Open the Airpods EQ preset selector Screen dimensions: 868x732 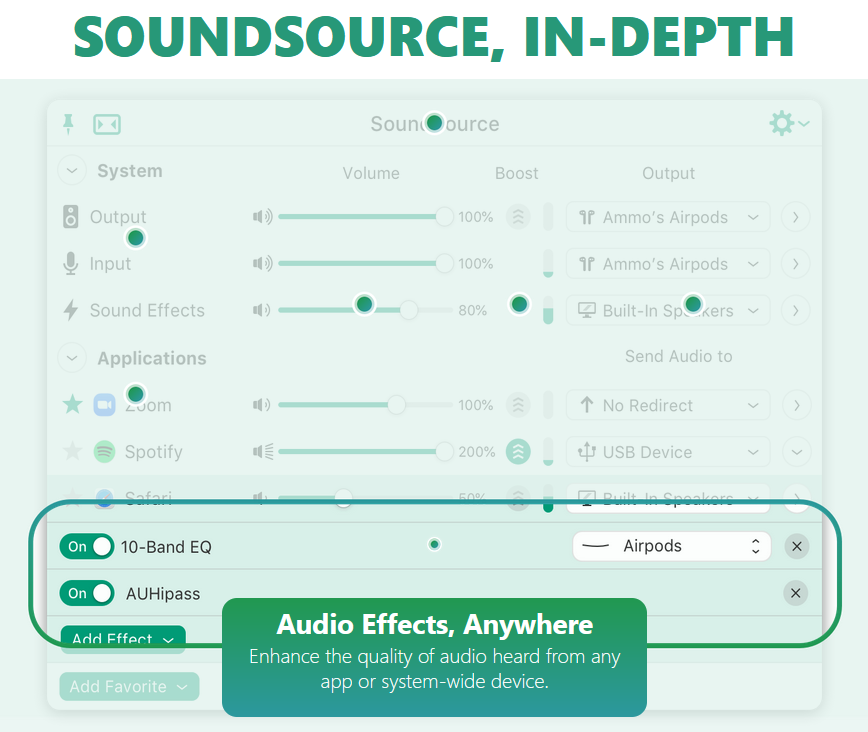[671, 546]
